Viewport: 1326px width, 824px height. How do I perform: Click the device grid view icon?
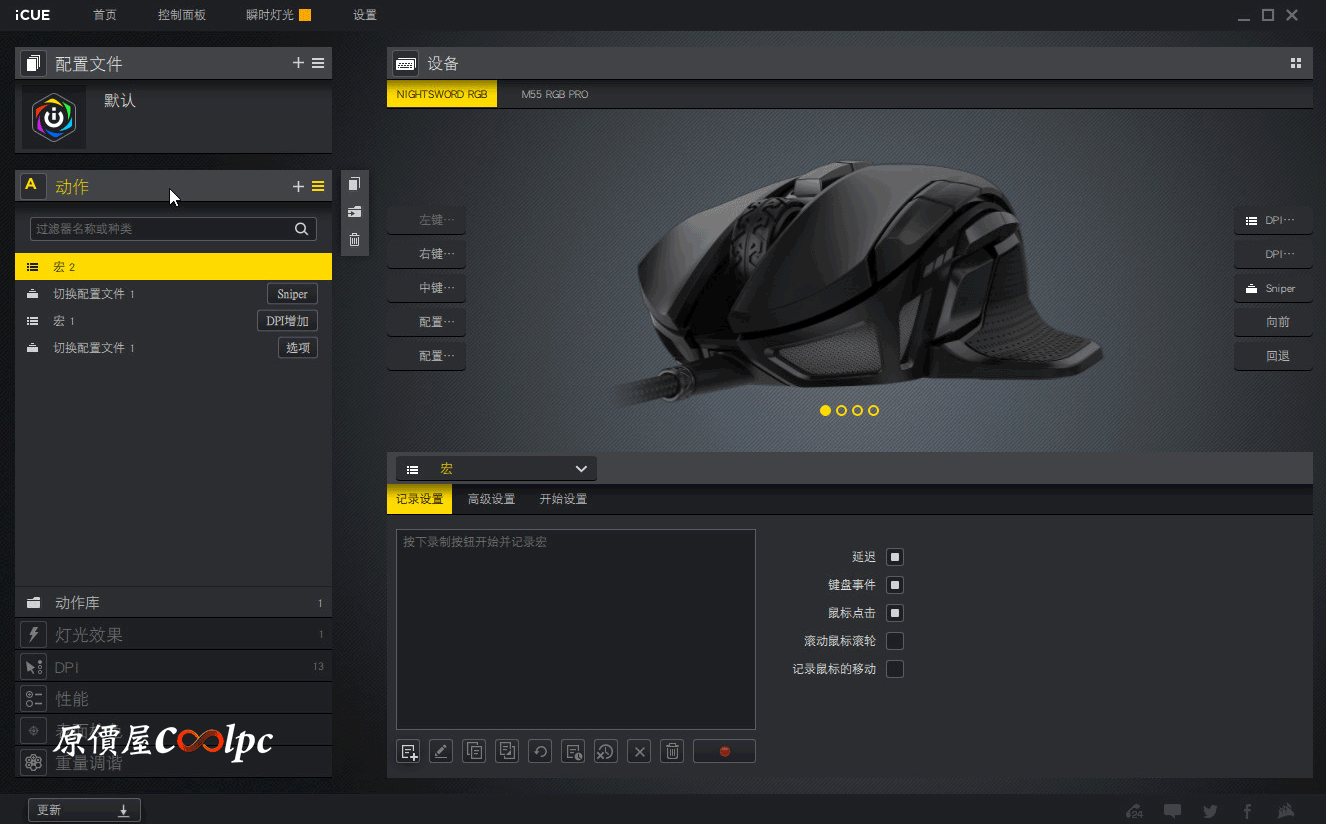coord(1296,63)
